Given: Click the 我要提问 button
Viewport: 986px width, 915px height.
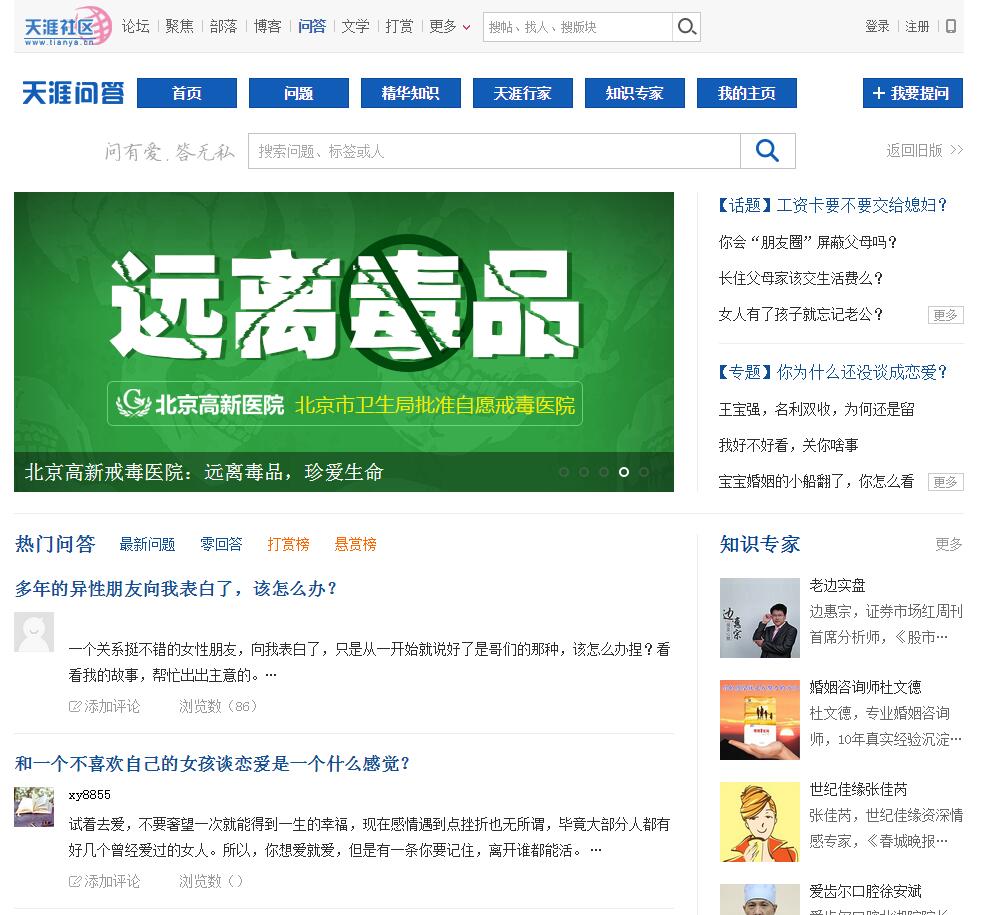Looking at the screenshot, I should pyautogui.click(x=912, y=93).
